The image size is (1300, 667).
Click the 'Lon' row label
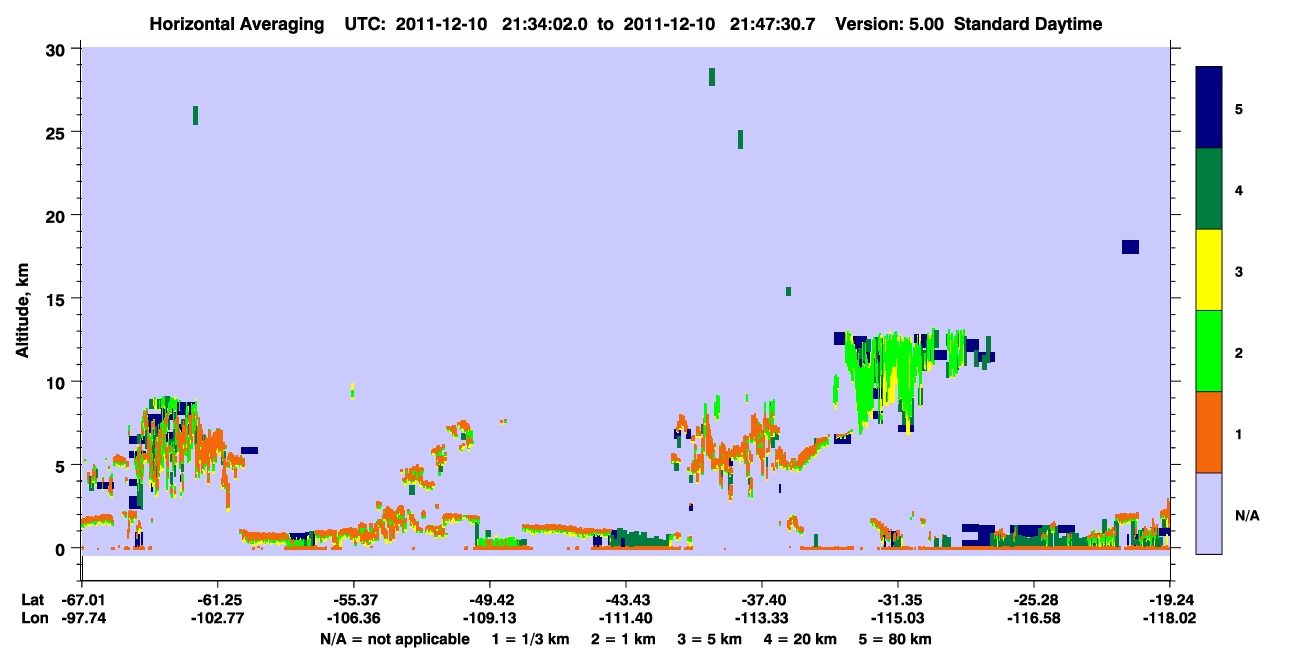[34, 618]
